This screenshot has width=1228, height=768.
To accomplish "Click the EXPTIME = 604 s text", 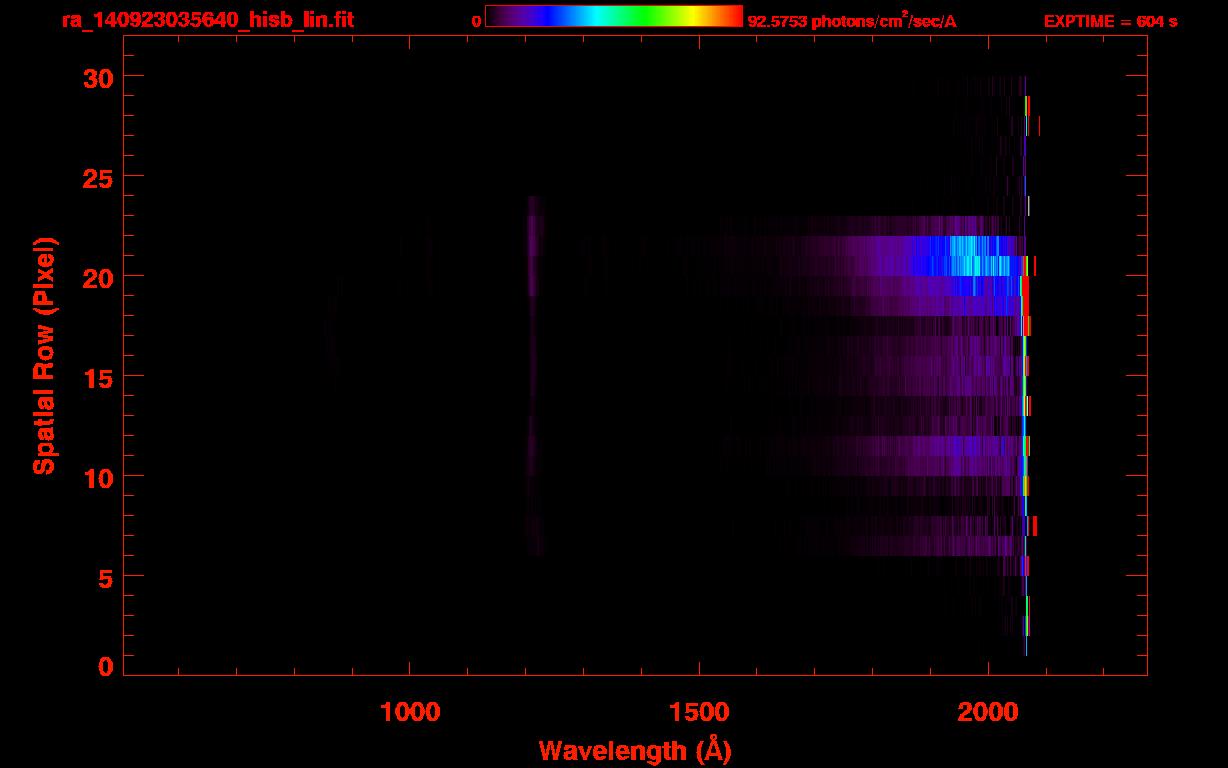I will tap(1110, 21).
